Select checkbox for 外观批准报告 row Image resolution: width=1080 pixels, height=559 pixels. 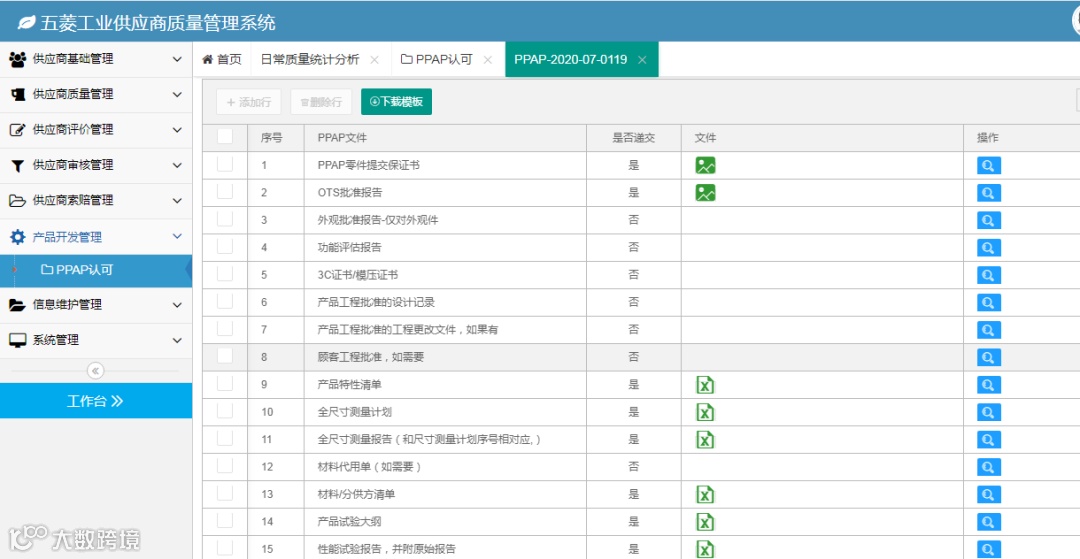point(225,219)
